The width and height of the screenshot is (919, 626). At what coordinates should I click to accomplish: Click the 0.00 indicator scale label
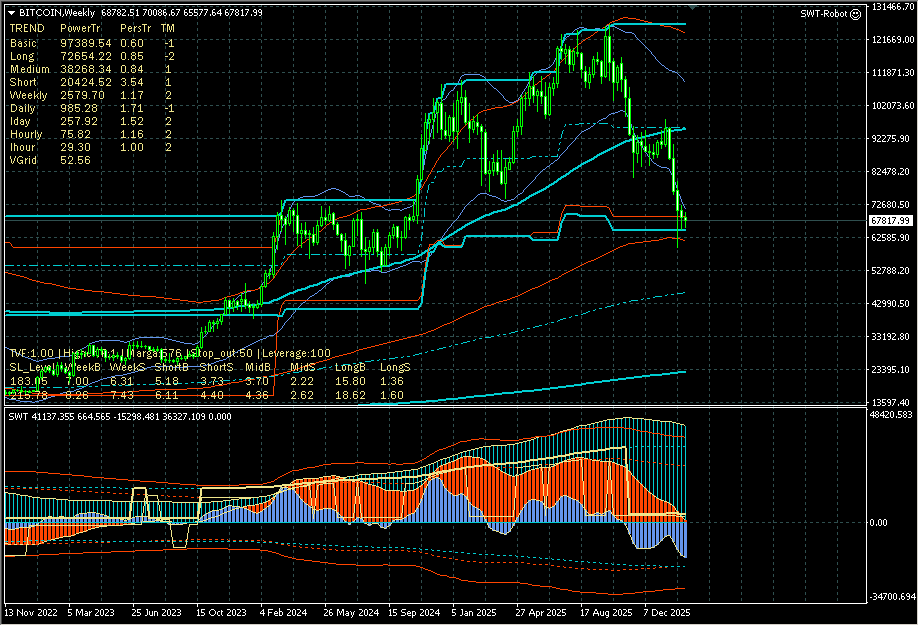(879, 523)
